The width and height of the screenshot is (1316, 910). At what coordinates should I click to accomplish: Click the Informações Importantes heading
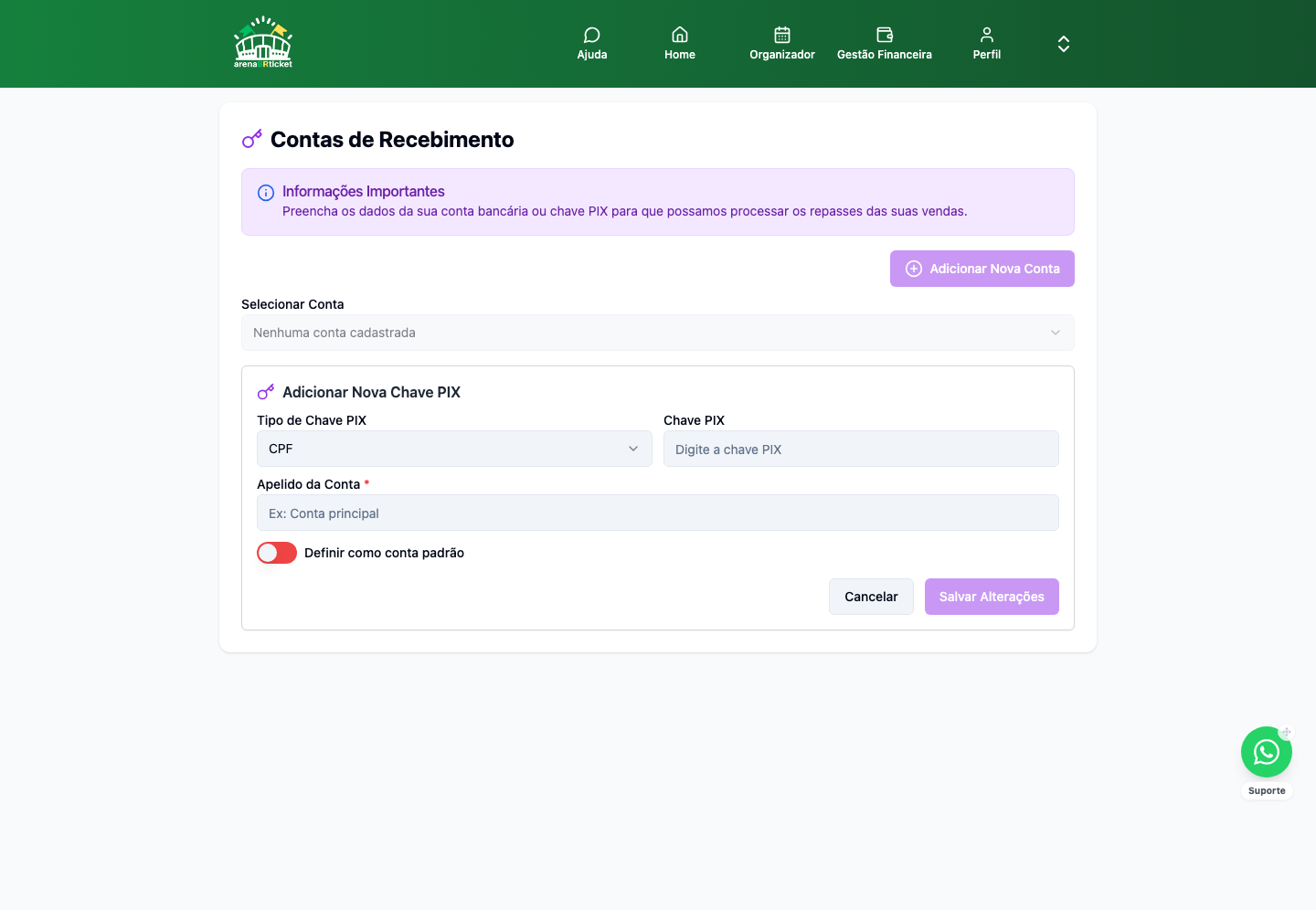[x=364, y=191]
